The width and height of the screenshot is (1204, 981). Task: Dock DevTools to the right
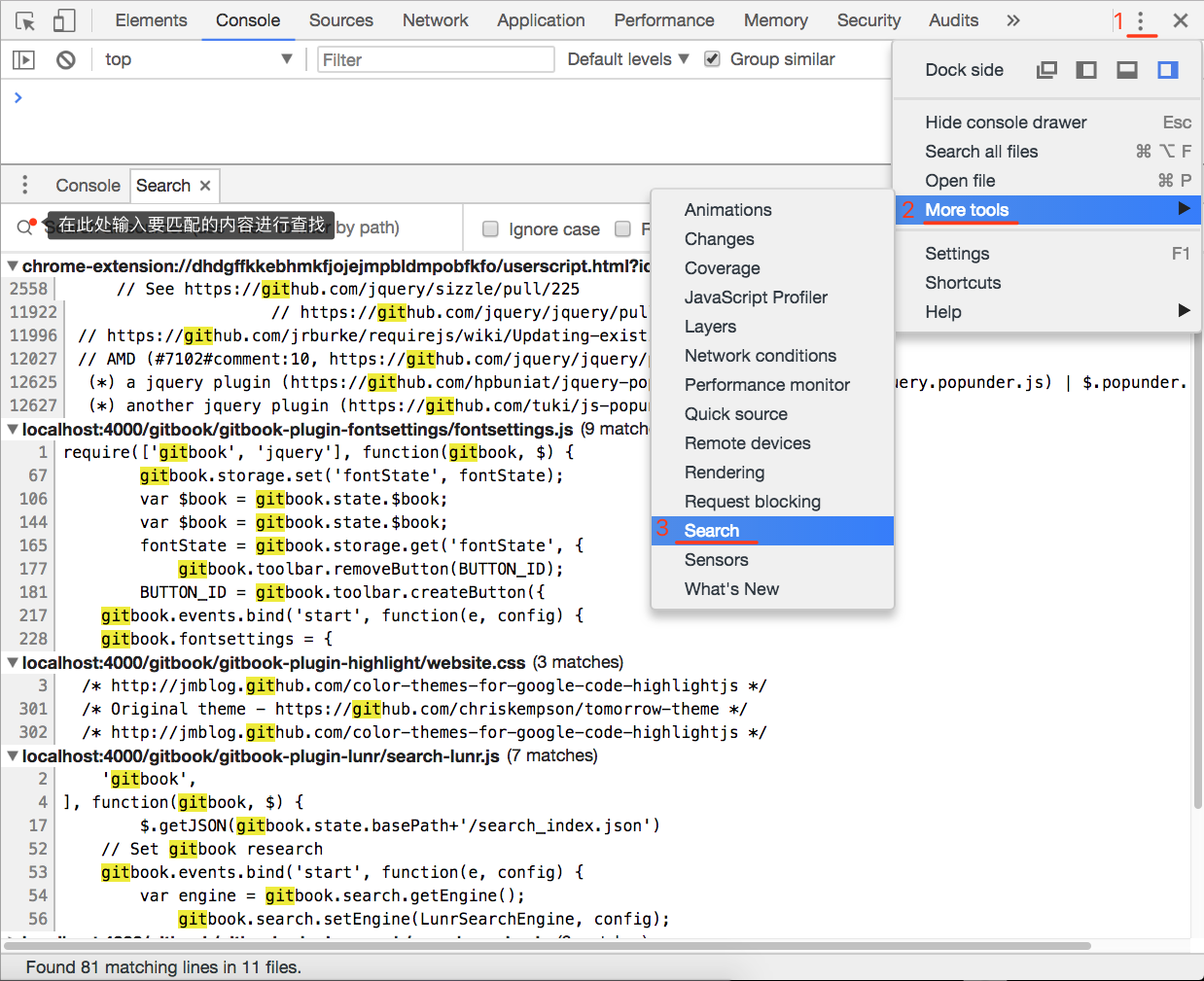click(x=1167, y=70)
